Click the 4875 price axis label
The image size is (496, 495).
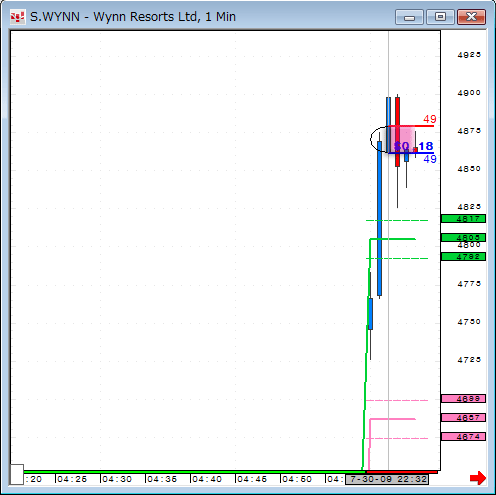[x=469, y=131]
